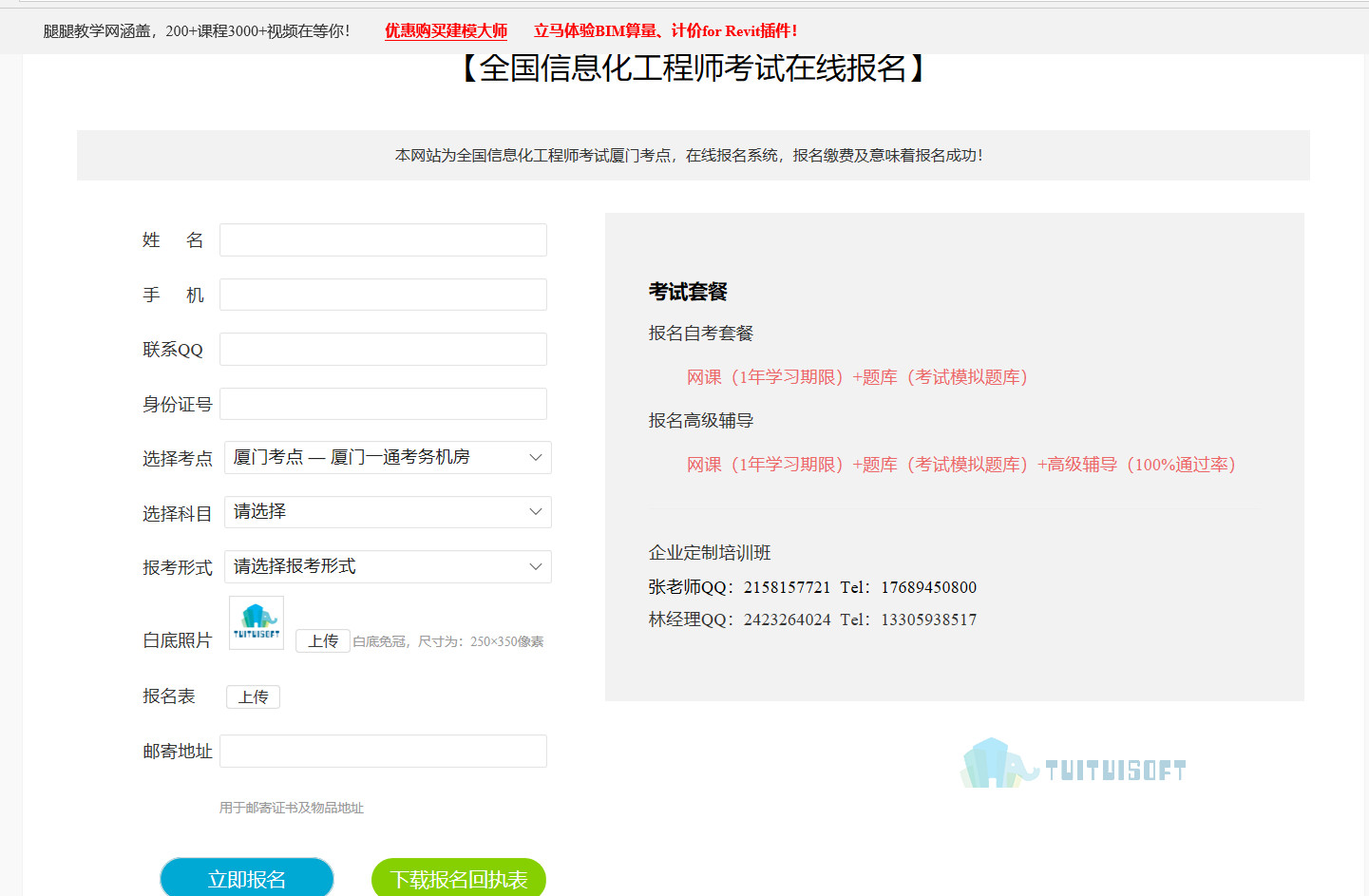Click the blue 立即报名 button

pos(247,878)
